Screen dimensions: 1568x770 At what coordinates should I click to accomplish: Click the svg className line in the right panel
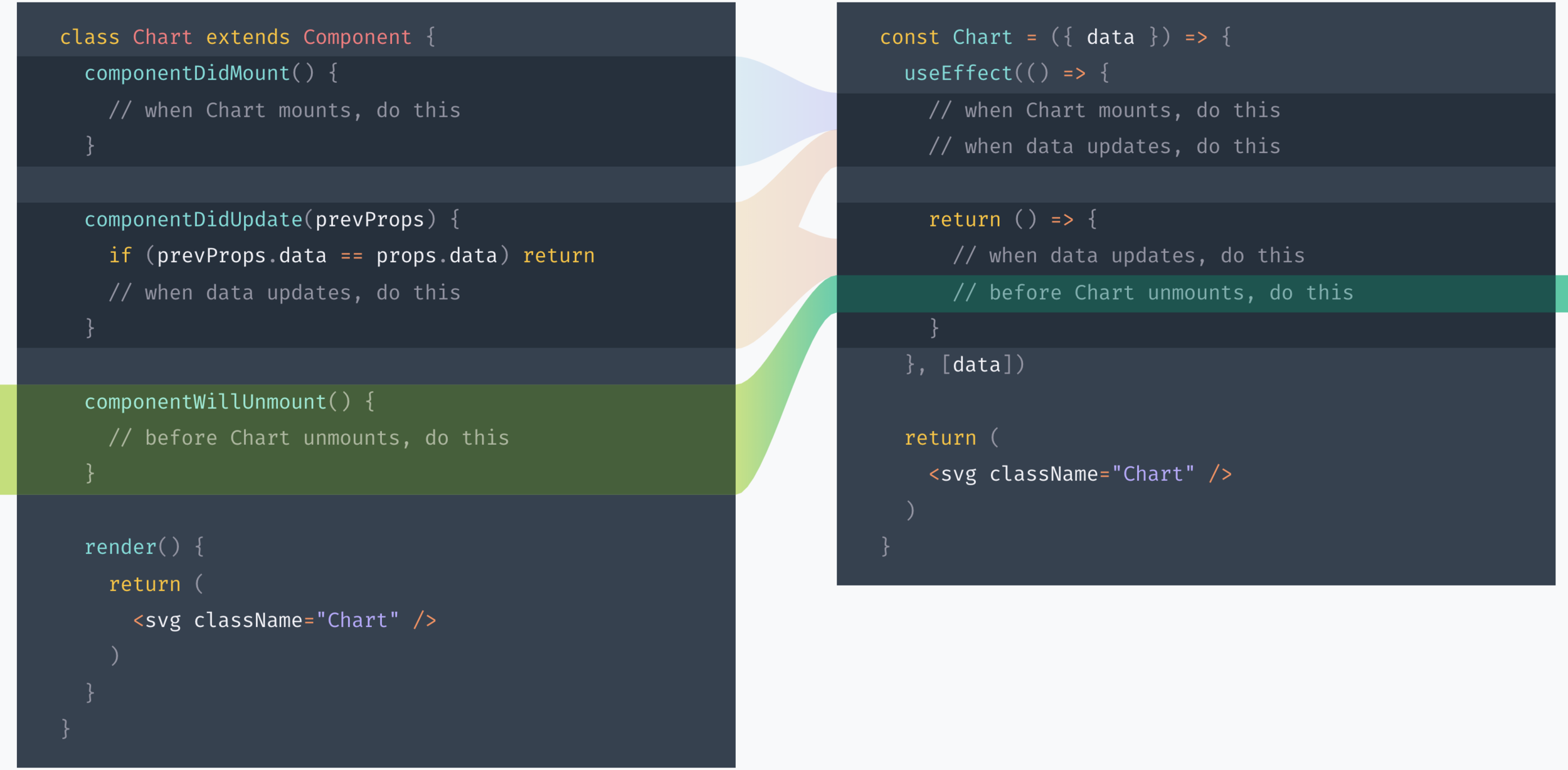tap(1080, 474)
